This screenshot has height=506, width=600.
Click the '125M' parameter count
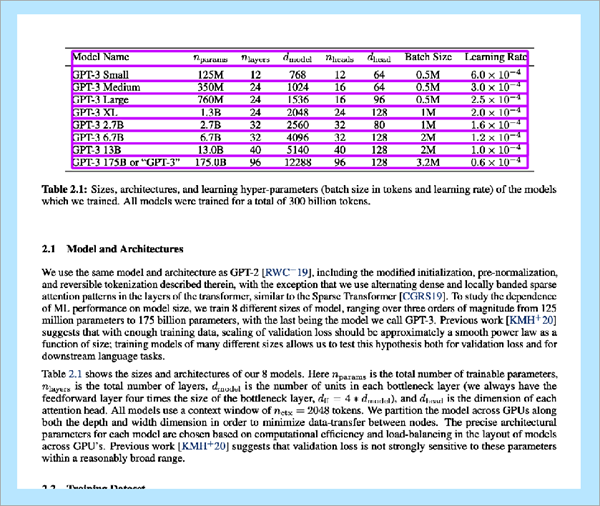click(x=210, y=75)
